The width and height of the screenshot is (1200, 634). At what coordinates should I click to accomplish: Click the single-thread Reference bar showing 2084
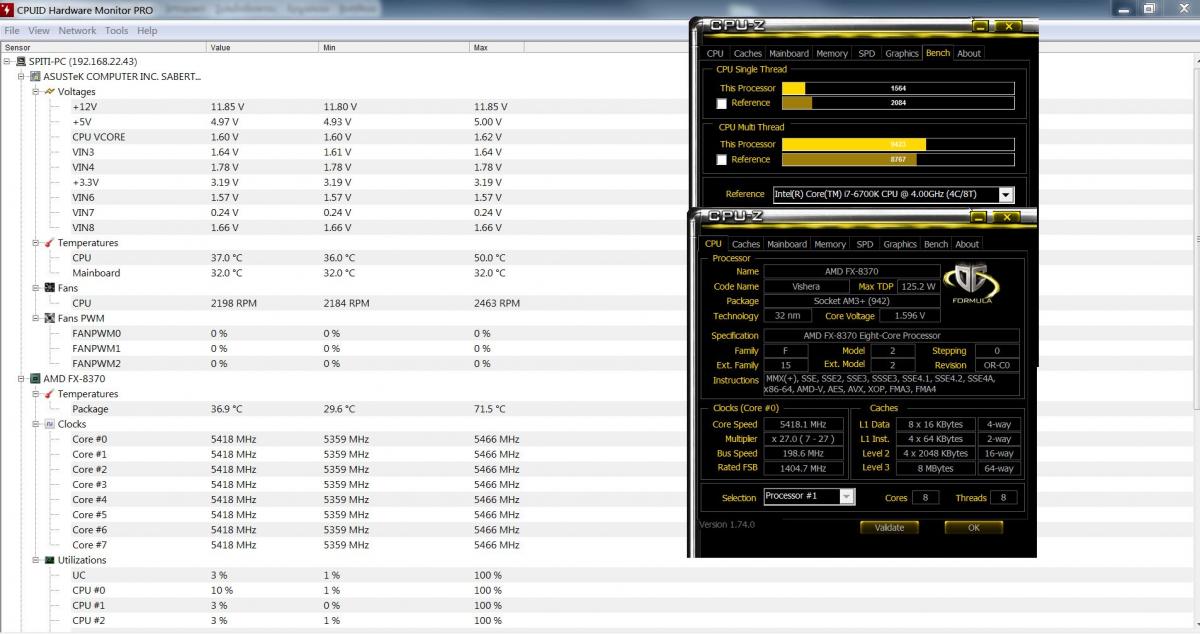coord(898,103)
